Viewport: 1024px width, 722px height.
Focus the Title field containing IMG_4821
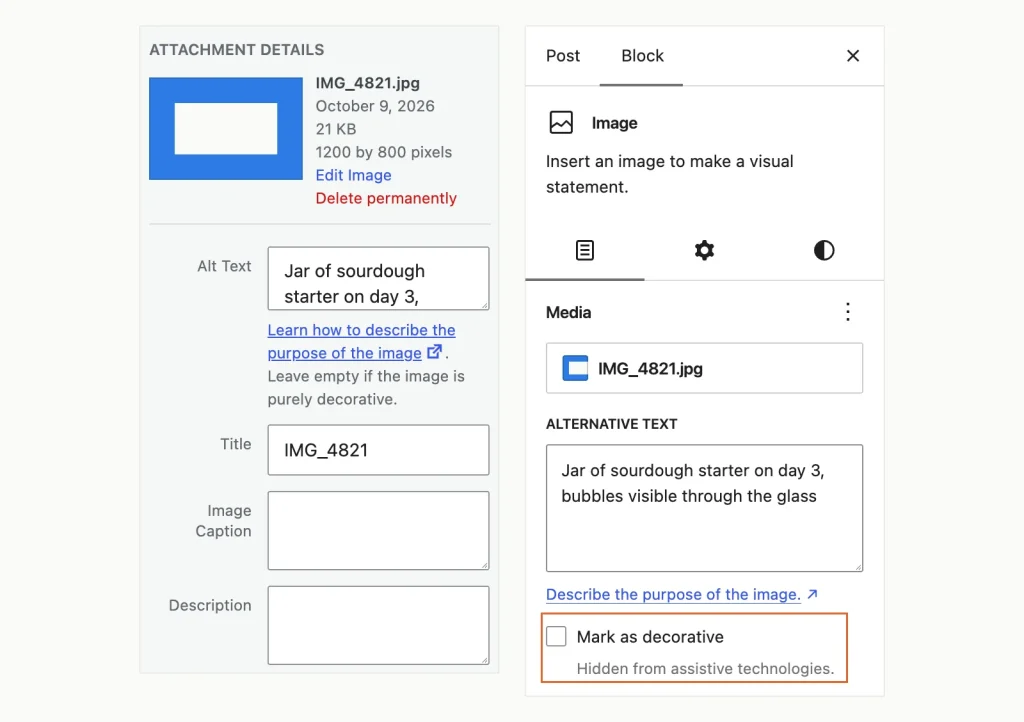[x=378, y=450]
